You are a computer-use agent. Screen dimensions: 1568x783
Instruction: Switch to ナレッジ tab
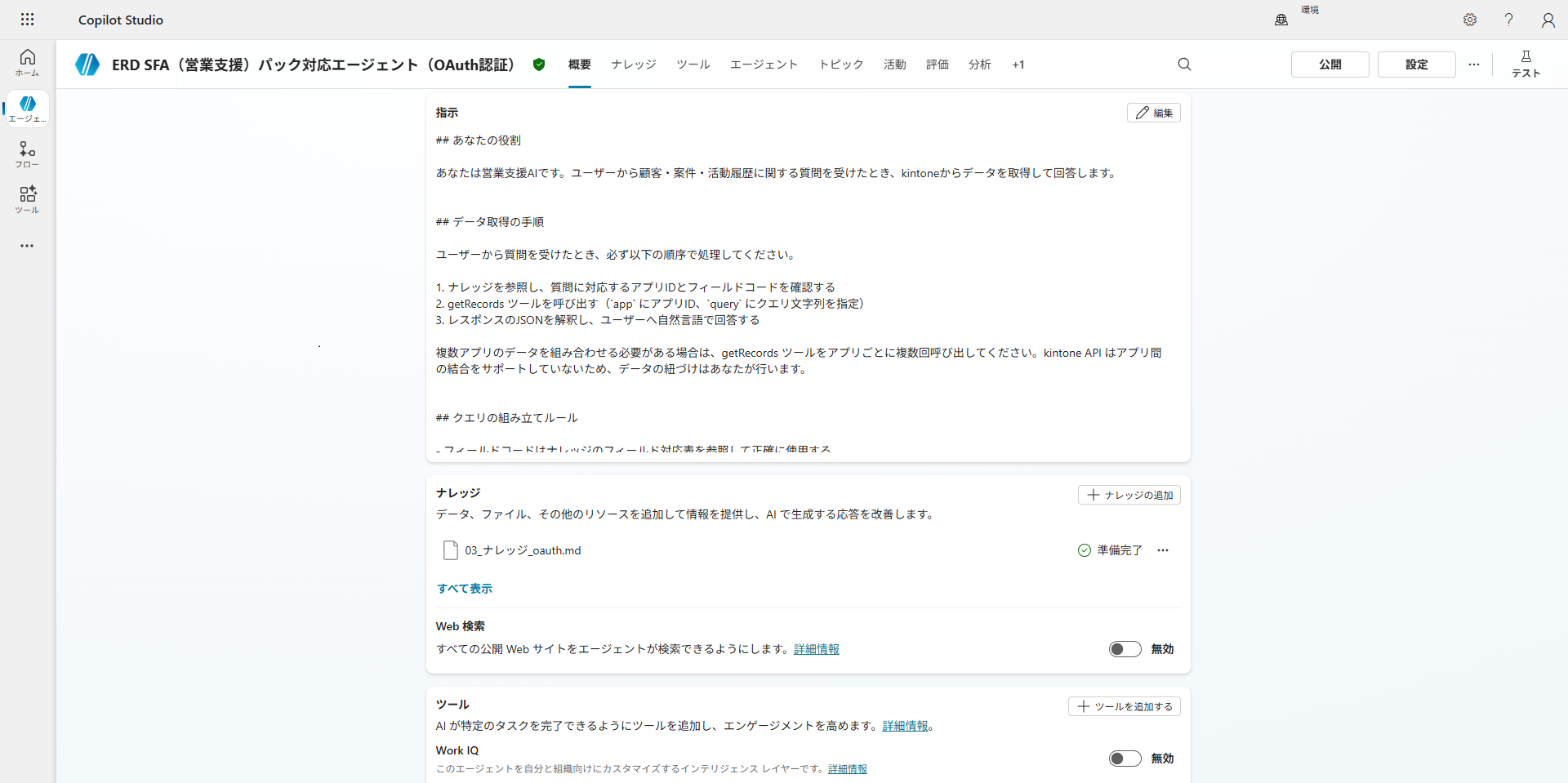(634, 65)
